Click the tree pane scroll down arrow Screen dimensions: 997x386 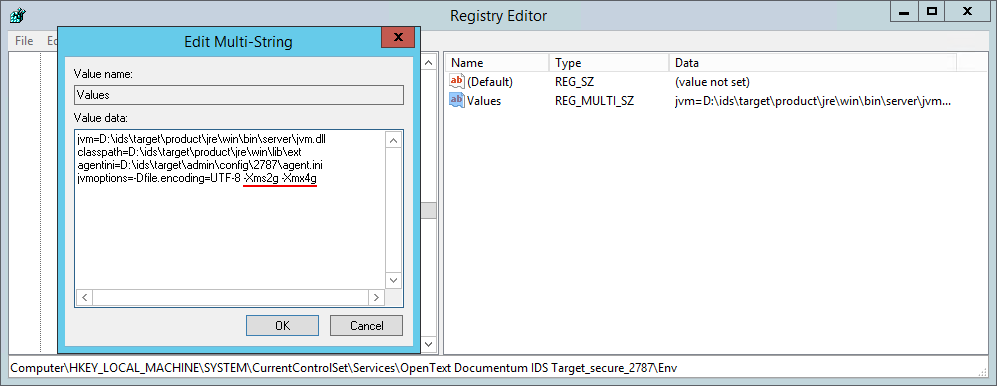click(x=429, y=345)
